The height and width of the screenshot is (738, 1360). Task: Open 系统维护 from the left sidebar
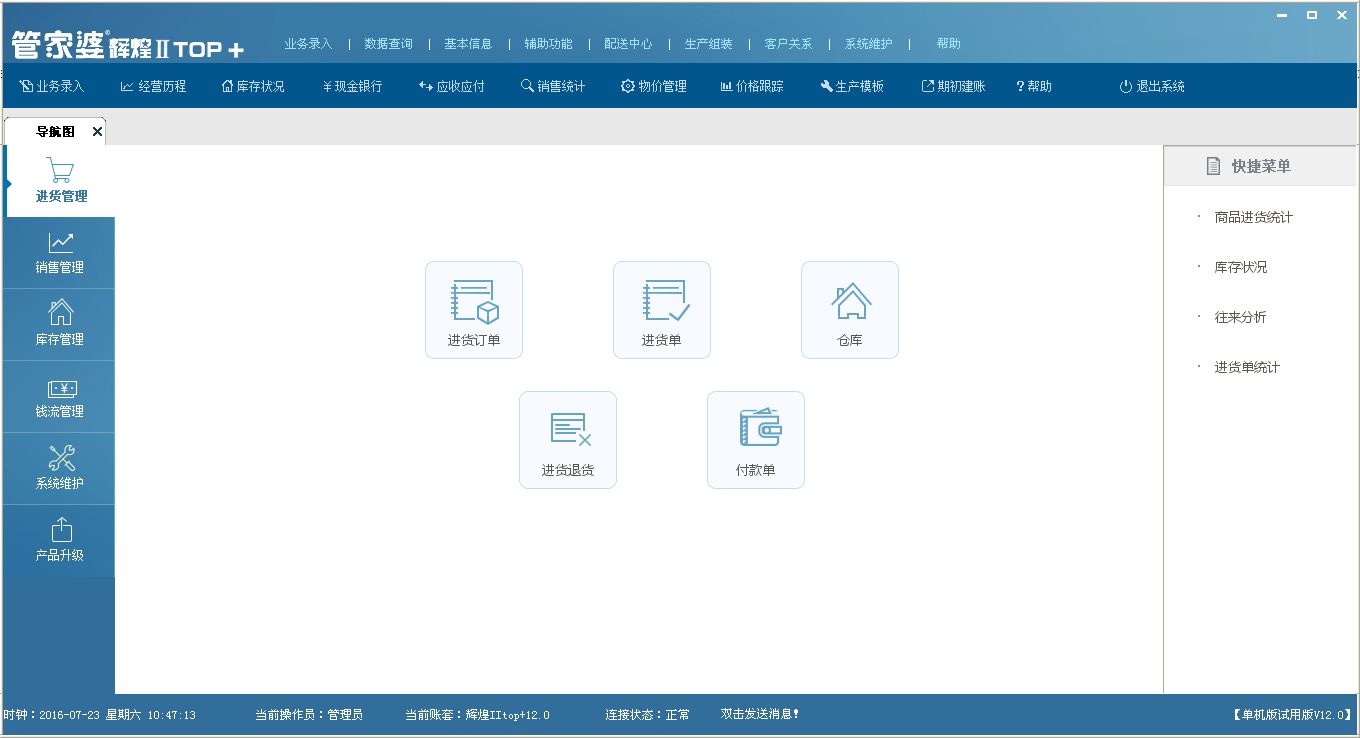[x=59, y=468]
